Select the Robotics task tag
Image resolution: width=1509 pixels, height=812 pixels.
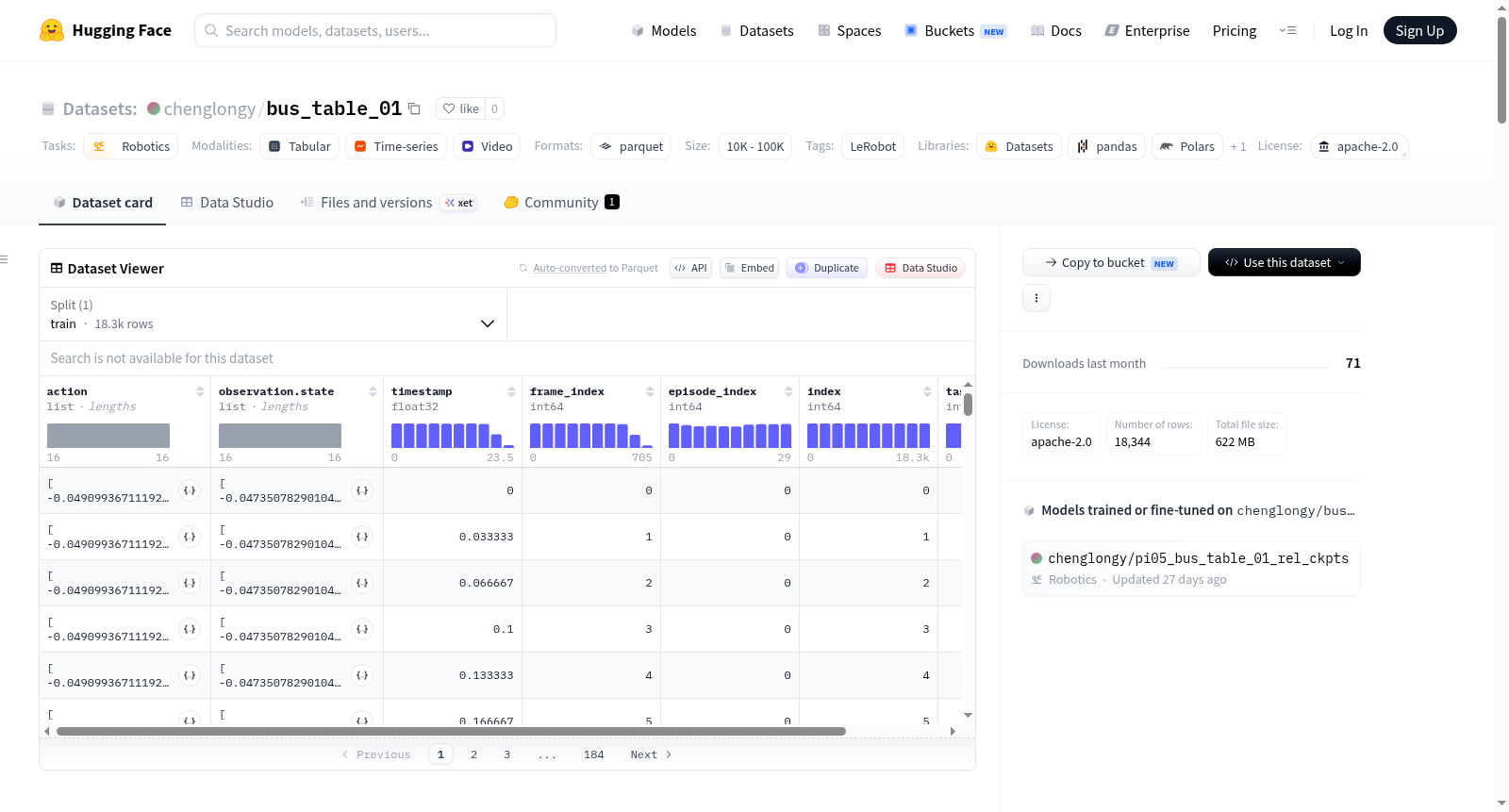(131, 146)
